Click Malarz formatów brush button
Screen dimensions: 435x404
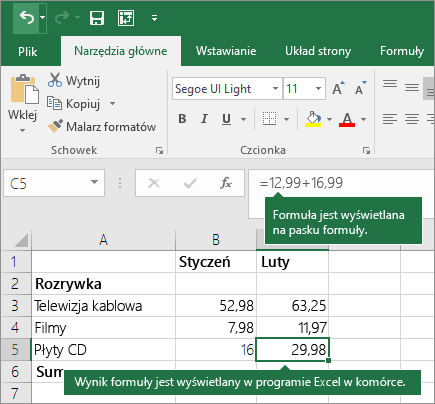pos(102,127)
